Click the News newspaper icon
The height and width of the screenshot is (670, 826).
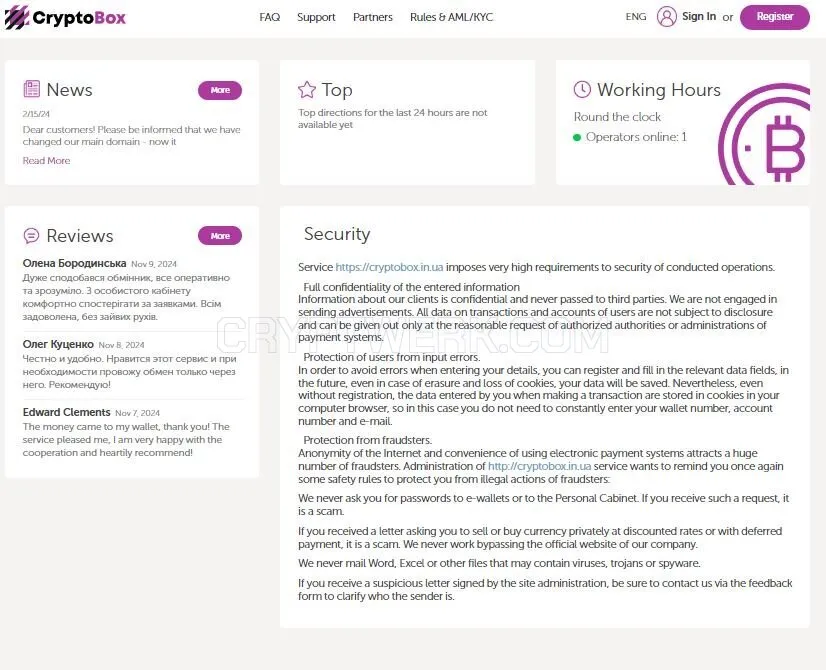point(32,89)
